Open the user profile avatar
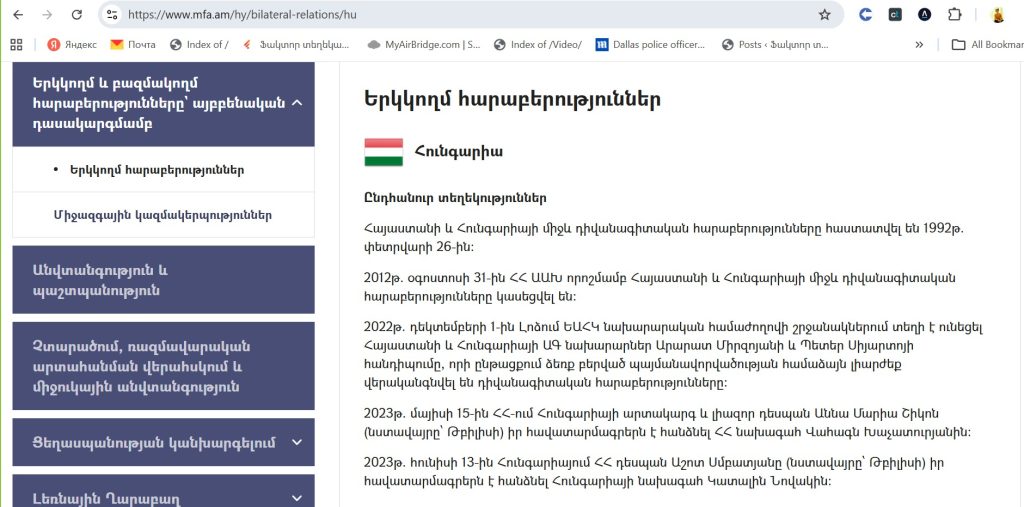Viewport: 1024px width, 507px height. click(997, 15)
